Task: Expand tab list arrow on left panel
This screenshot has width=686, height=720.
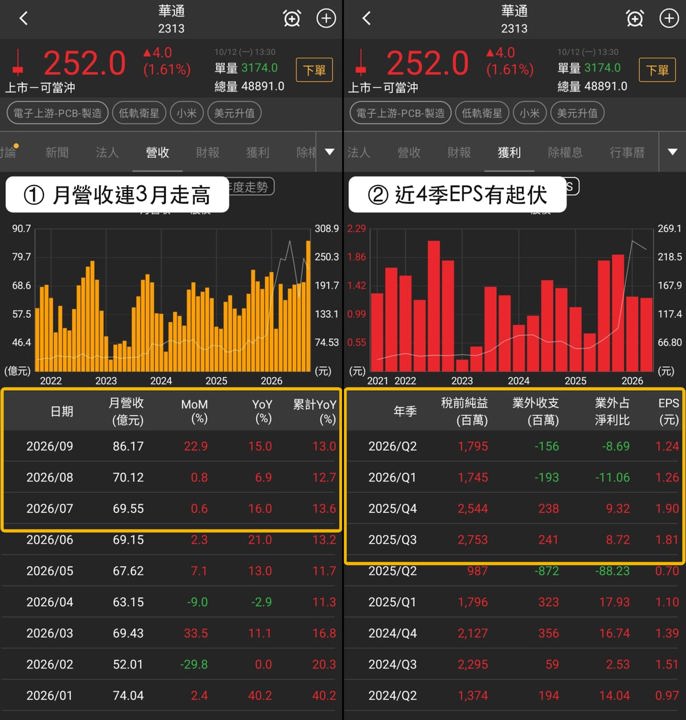Action: [x=329, y=152]
